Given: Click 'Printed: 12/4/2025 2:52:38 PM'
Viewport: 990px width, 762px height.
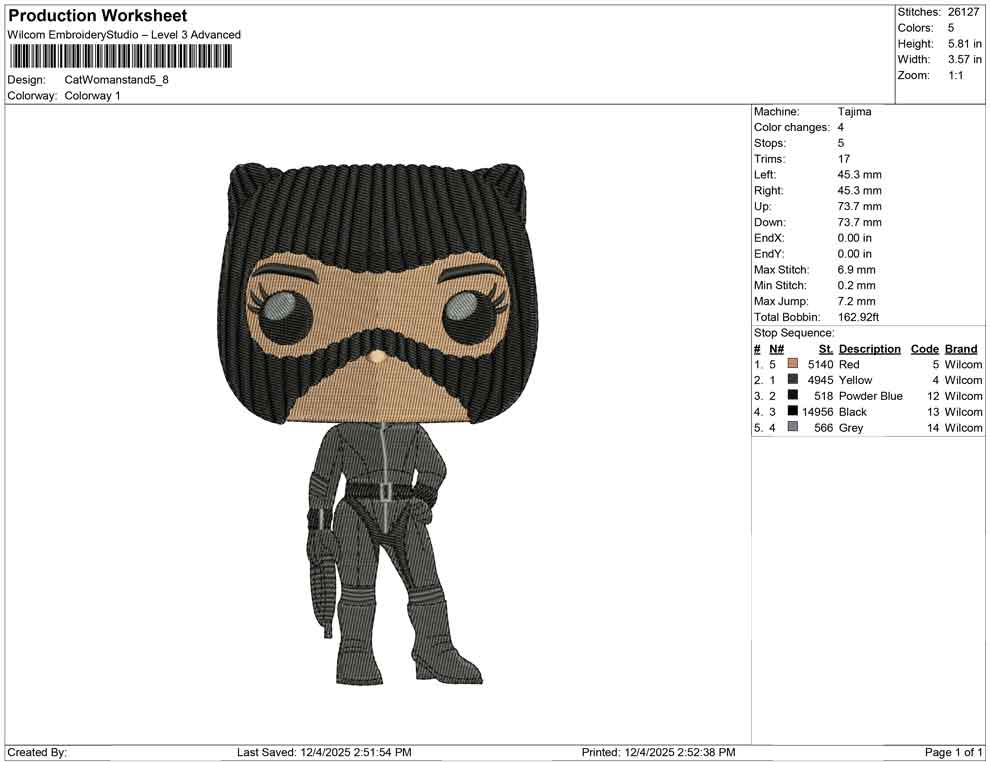Looking at the screenshot, I should pos(658,752).
